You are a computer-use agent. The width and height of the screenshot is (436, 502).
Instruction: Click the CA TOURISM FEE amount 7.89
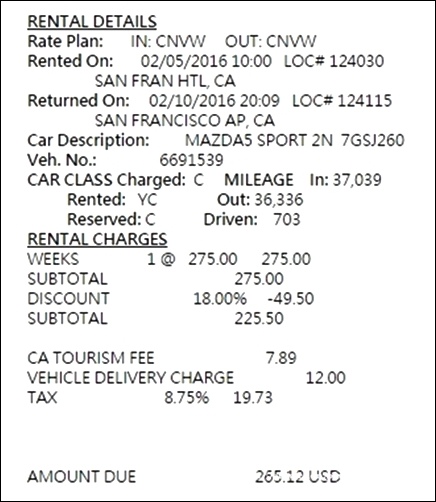click(x=281, y=358)
